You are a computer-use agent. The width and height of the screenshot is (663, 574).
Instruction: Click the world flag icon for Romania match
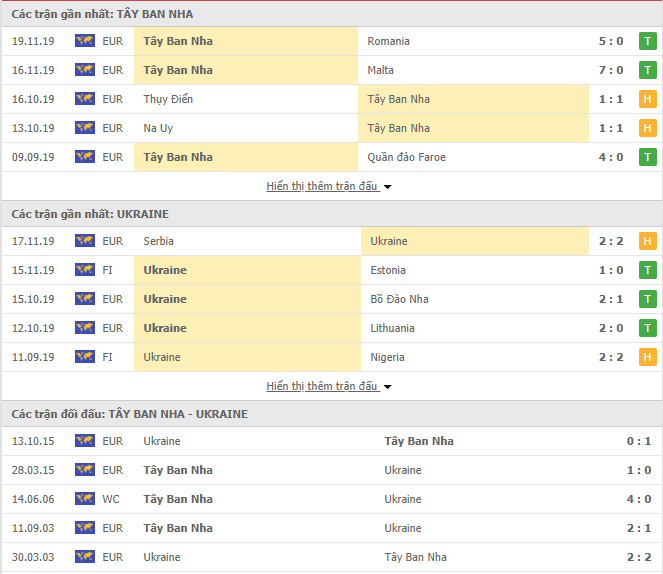click(x=85, y=41)
